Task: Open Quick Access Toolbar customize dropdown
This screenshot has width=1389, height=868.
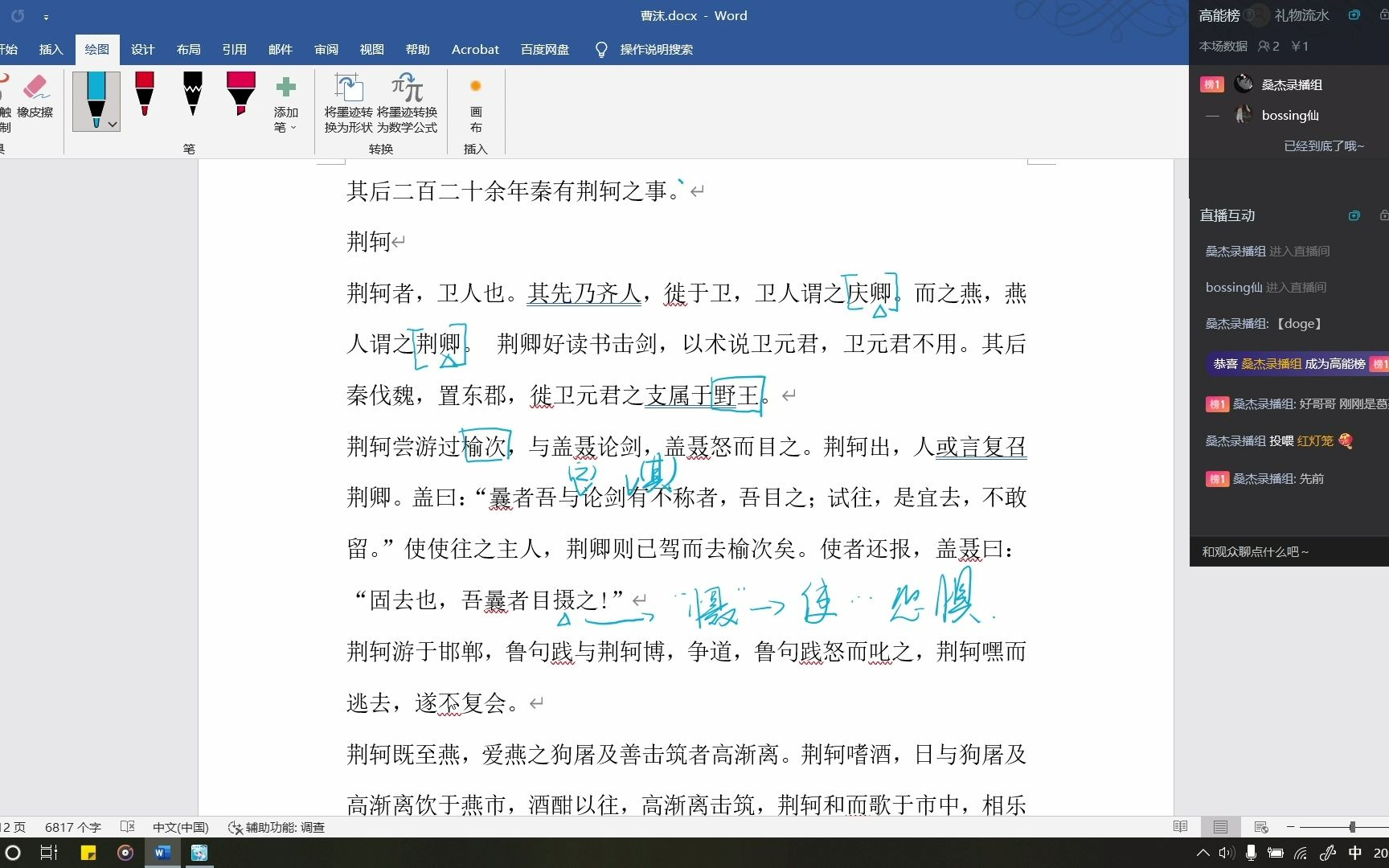Action: click(x=46, y=16)
